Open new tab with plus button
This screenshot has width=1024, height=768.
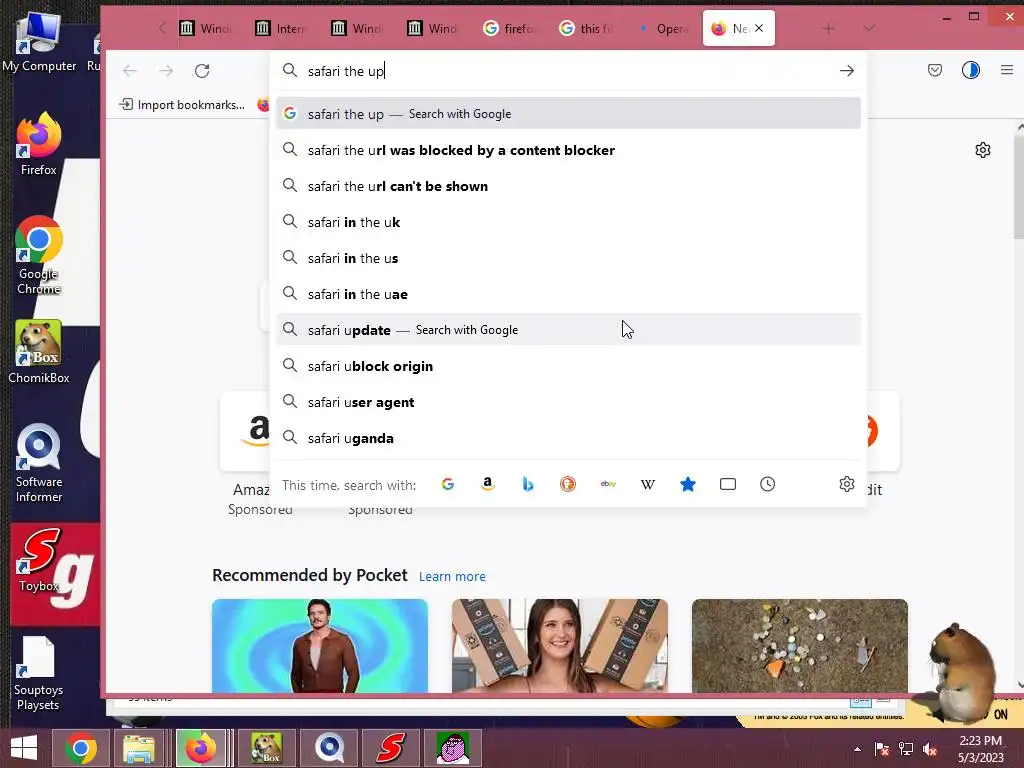pos(828,29)
